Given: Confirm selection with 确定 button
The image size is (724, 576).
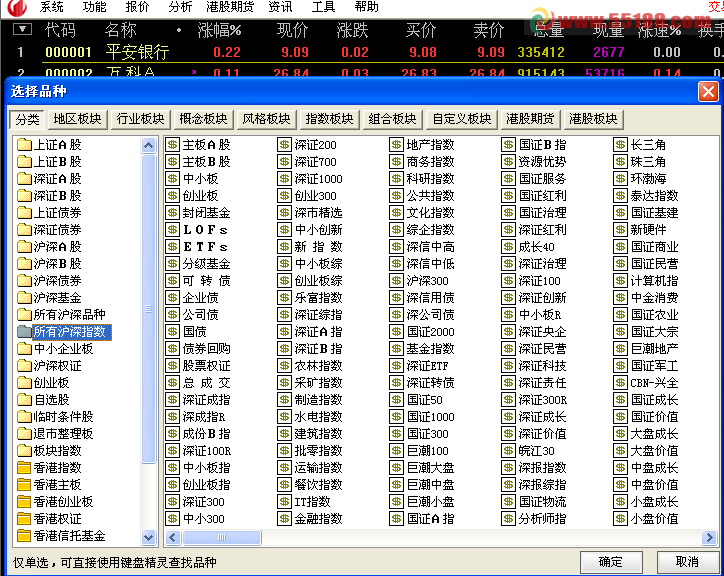Looking at the screenshot, I should [x=611, y=562].
